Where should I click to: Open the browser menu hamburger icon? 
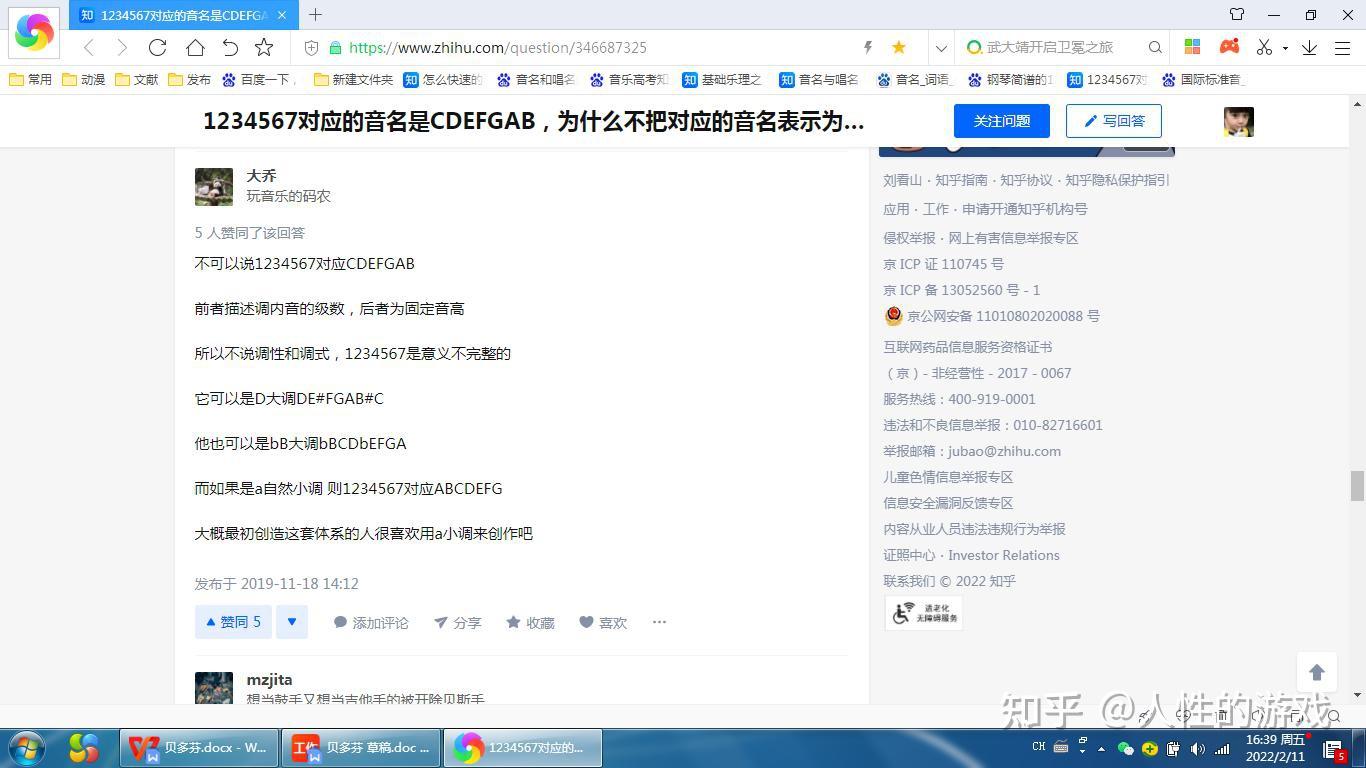1341,47
